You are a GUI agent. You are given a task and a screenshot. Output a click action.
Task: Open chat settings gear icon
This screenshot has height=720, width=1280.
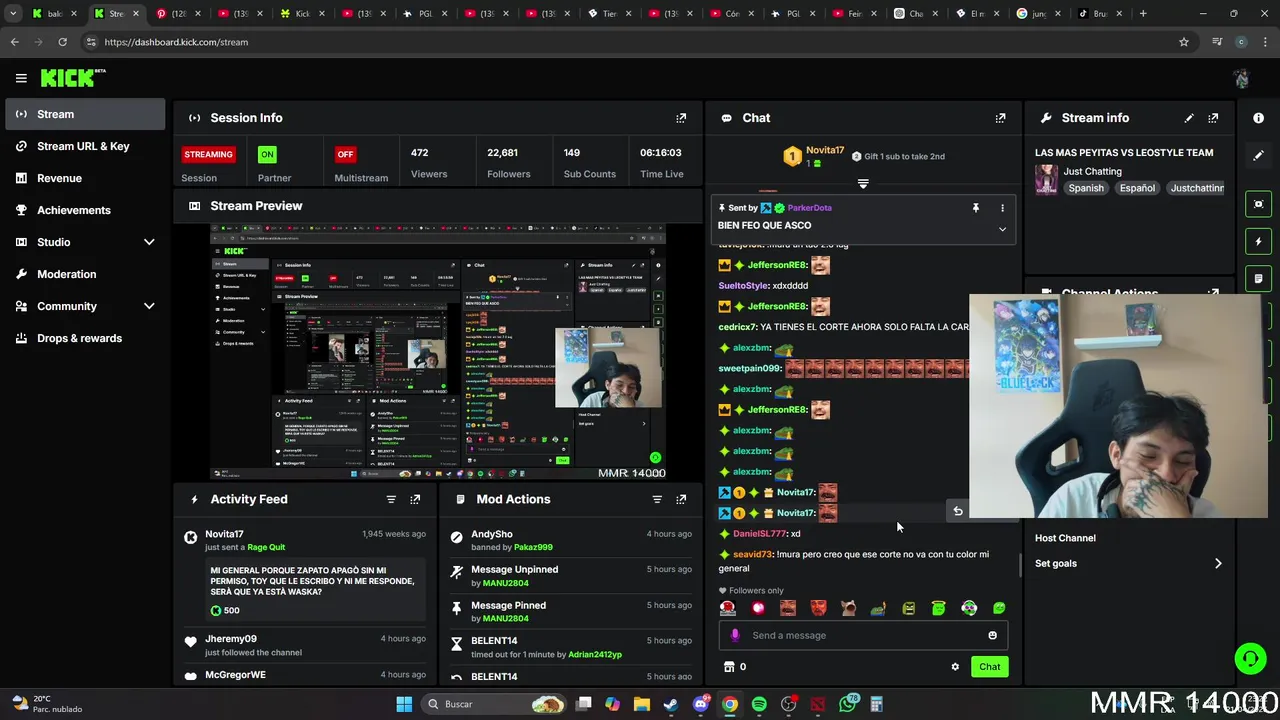955,667
